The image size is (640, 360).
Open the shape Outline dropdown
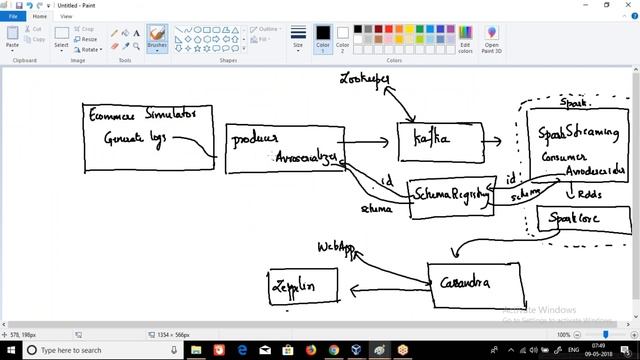266,29
